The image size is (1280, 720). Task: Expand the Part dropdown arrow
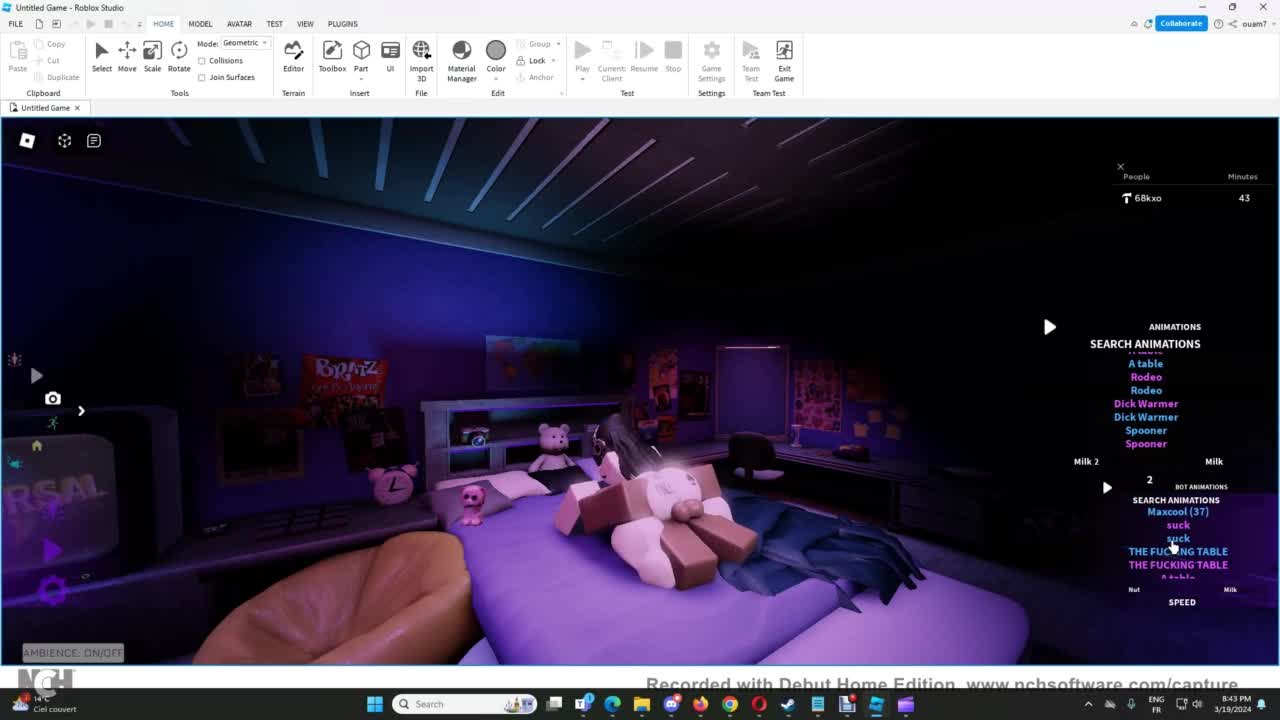(361, 78)
